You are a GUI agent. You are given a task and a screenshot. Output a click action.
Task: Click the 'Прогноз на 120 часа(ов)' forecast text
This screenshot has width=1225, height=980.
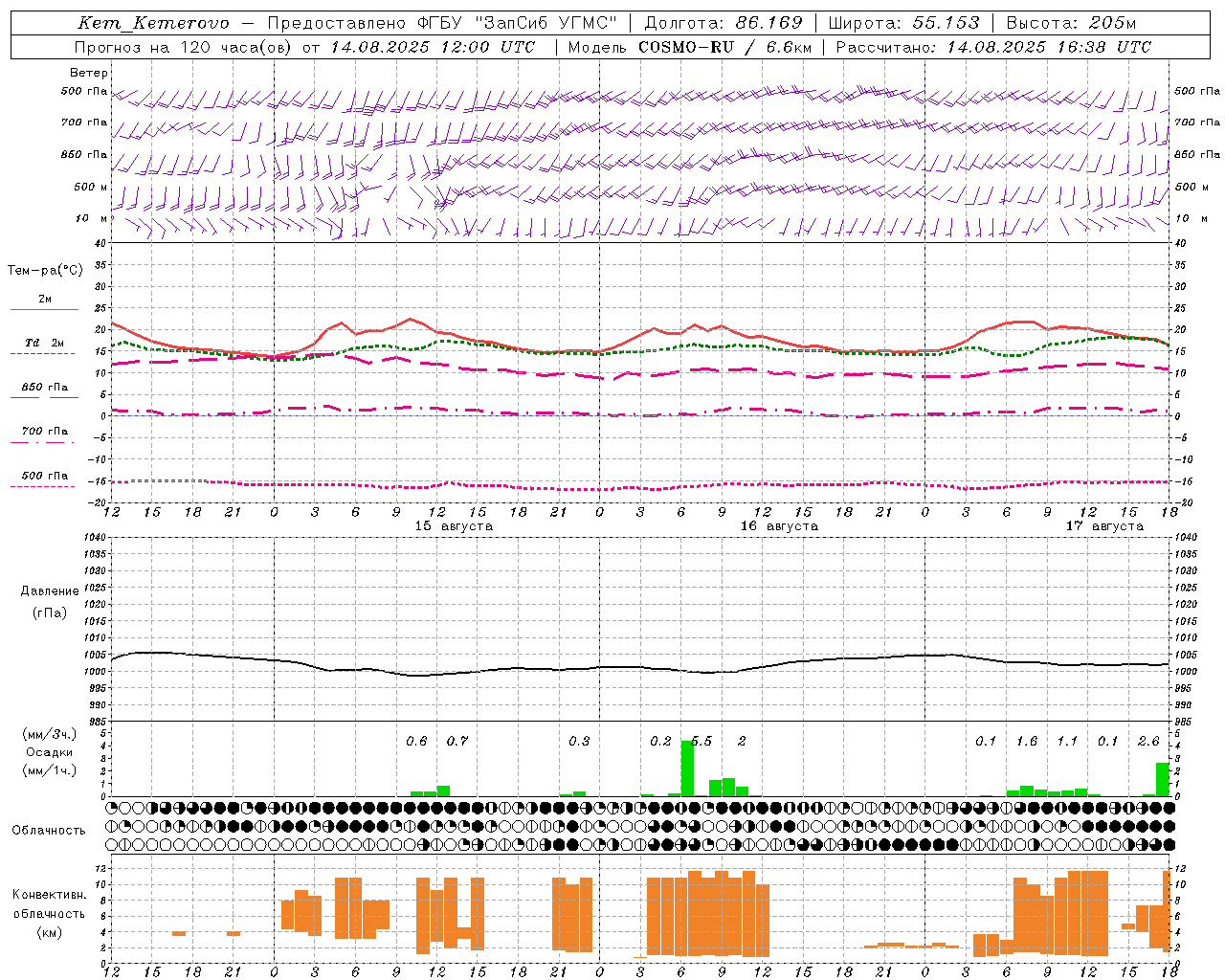(x=183, y=47)
